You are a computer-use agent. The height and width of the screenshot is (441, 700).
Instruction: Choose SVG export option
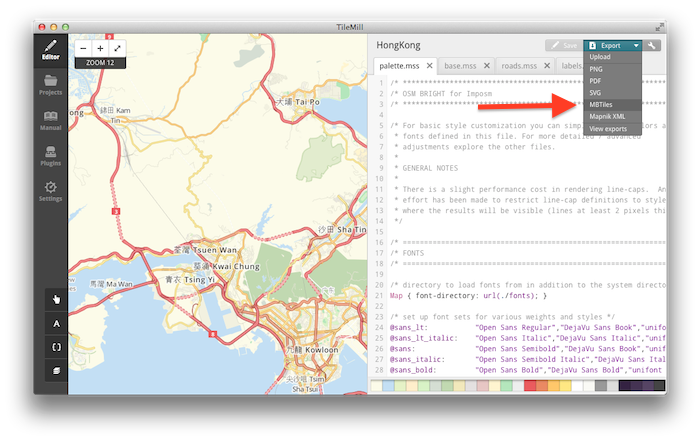pyautogui.click(x=612, y=93)
